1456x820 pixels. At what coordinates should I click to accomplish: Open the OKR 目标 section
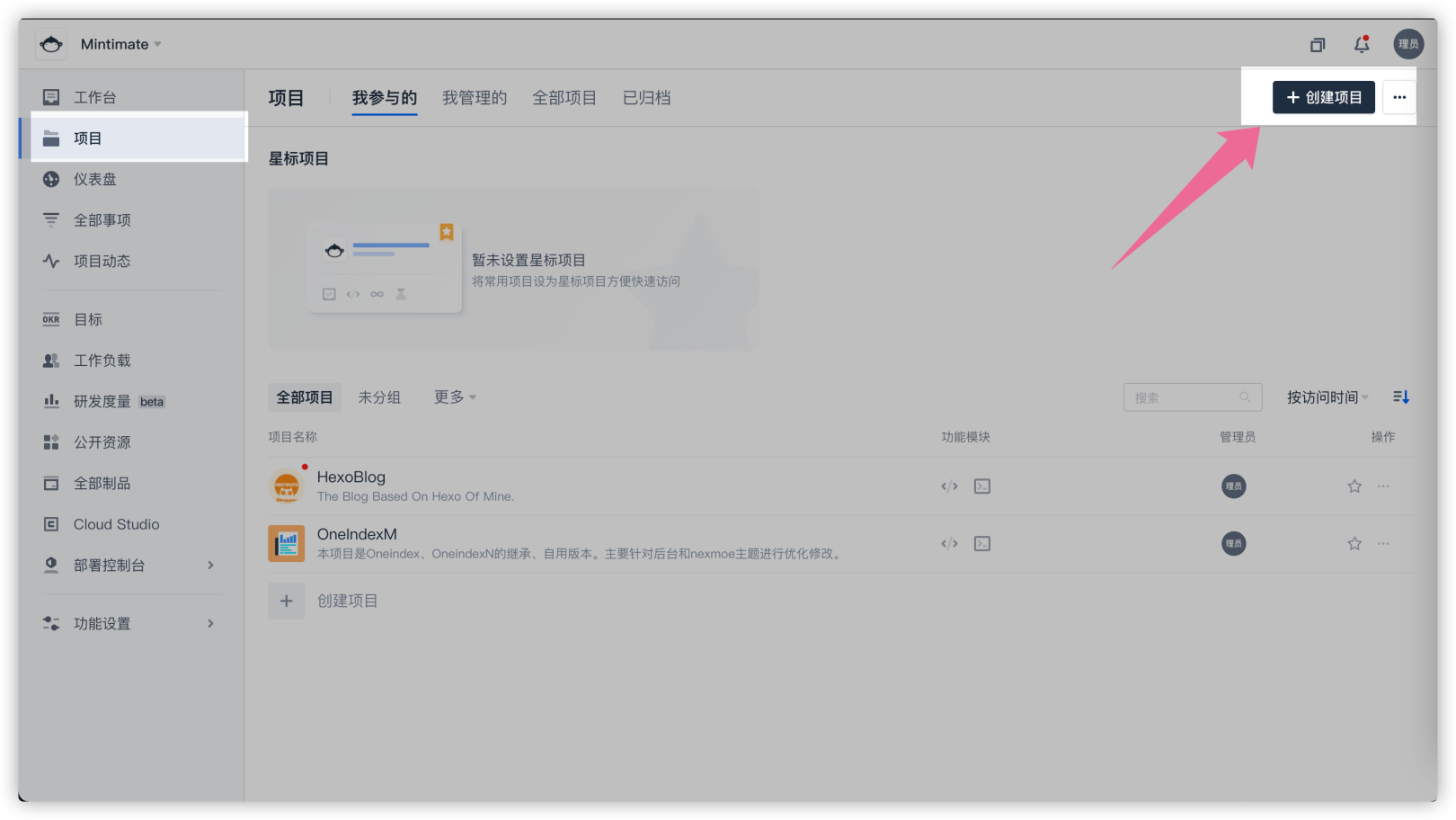86,319
